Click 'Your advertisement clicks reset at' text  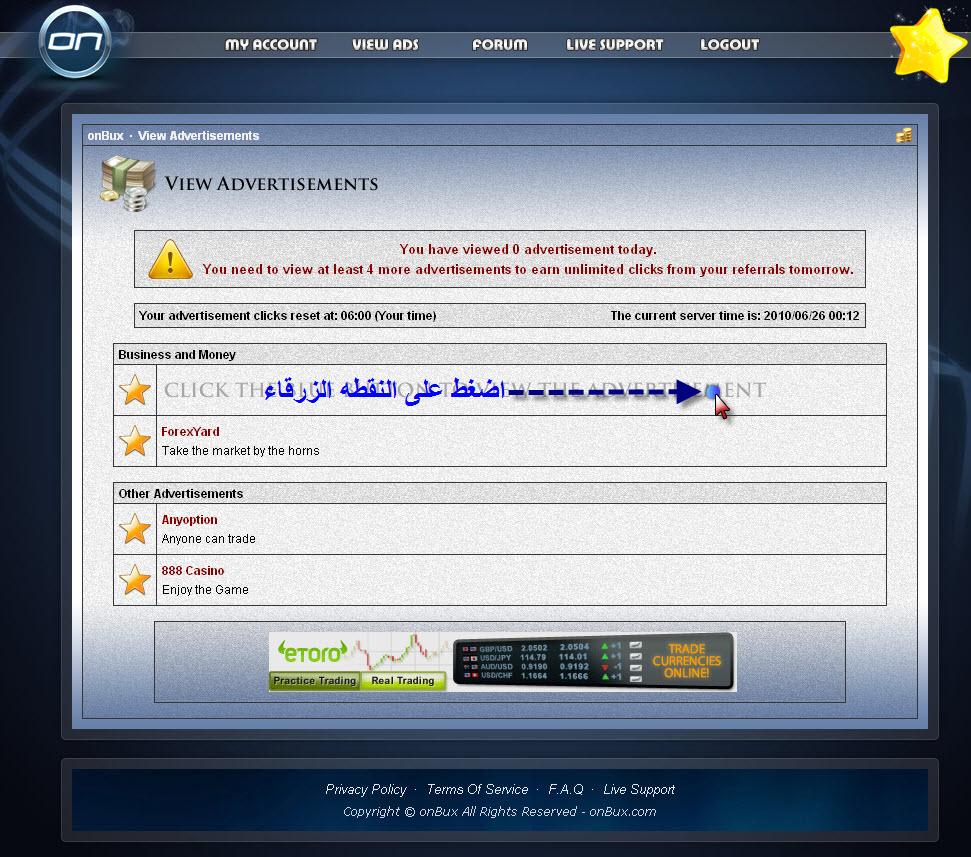(x=287, y=316)
